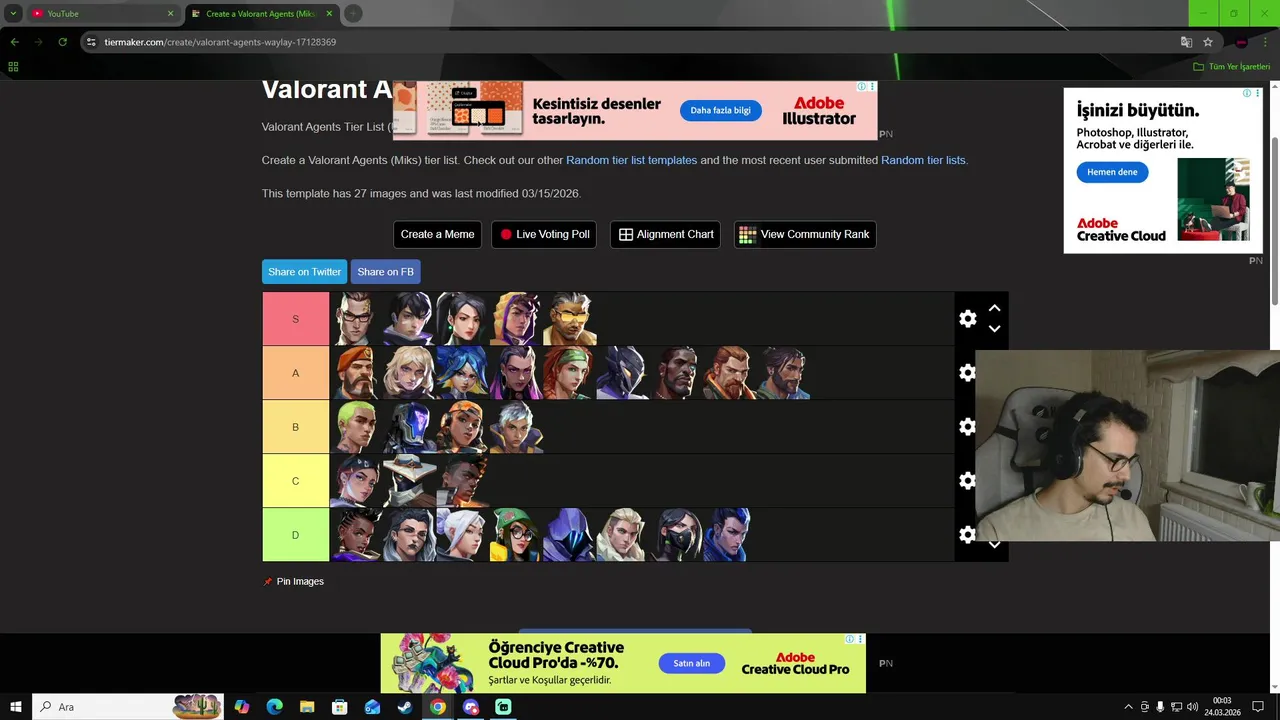This screenshot has width=1280, height=720.
Task: Click Satın alın in the bottom ad
Action: [x=691, y=663]
